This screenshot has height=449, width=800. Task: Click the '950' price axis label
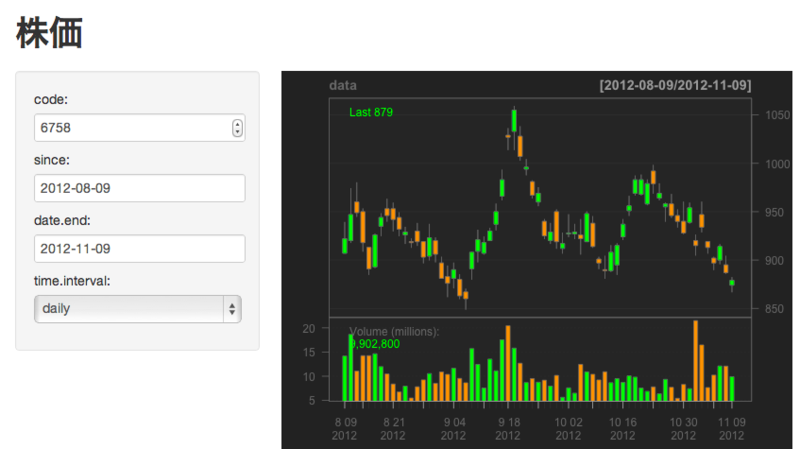774,212
